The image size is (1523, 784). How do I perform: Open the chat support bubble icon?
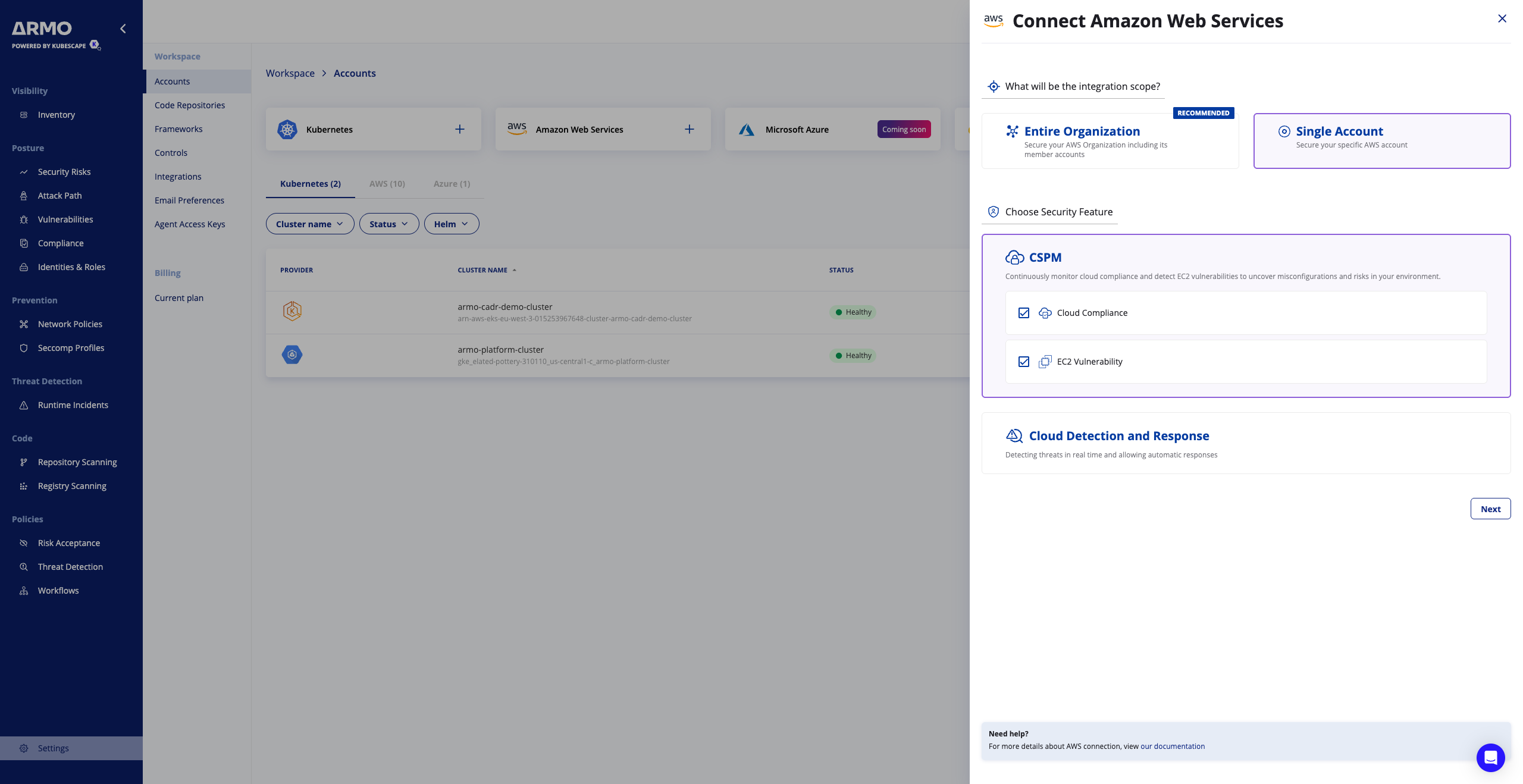(x=1490, y=757)
